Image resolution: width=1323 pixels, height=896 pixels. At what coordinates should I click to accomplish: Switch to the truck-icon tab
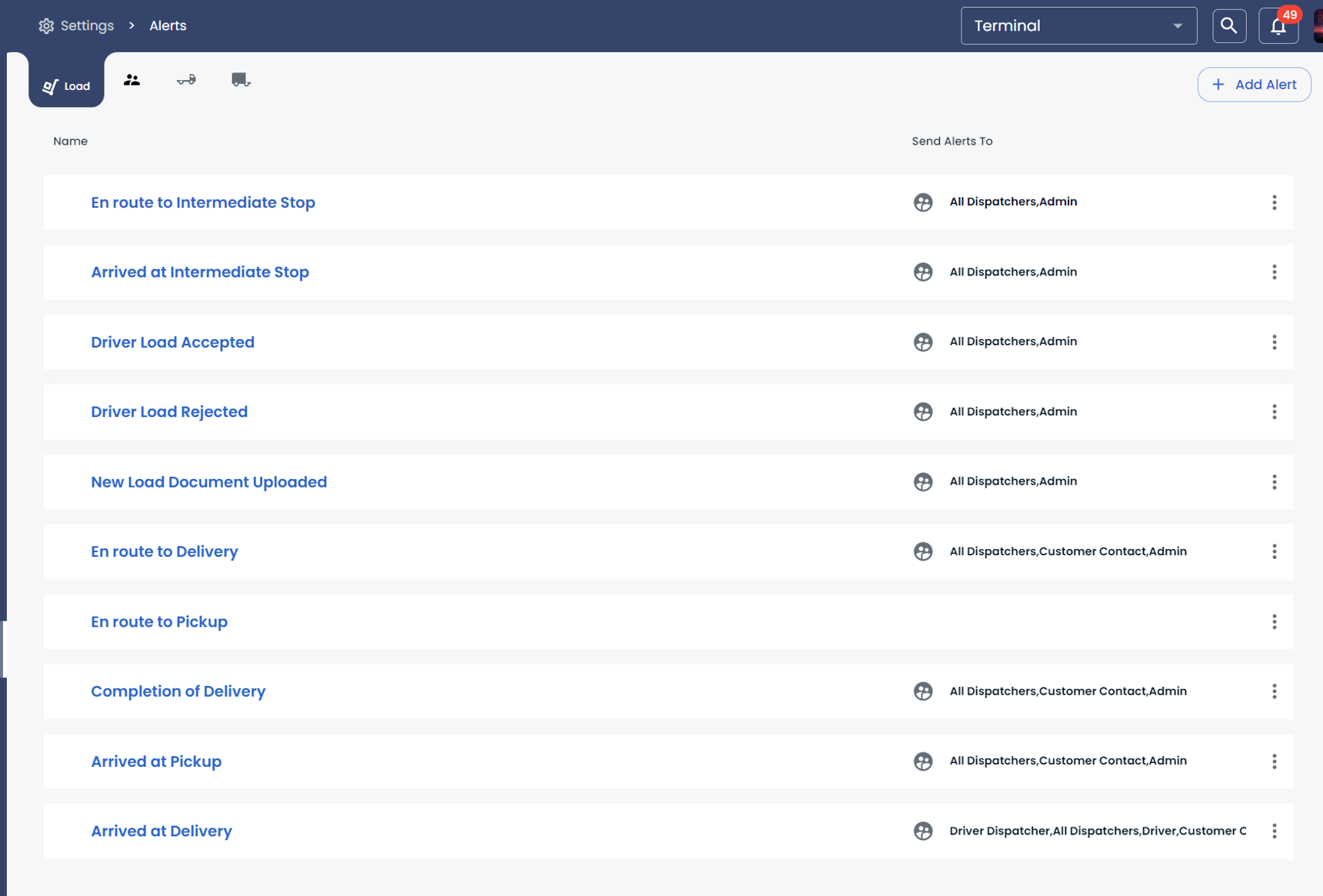[x=241, y=80]
